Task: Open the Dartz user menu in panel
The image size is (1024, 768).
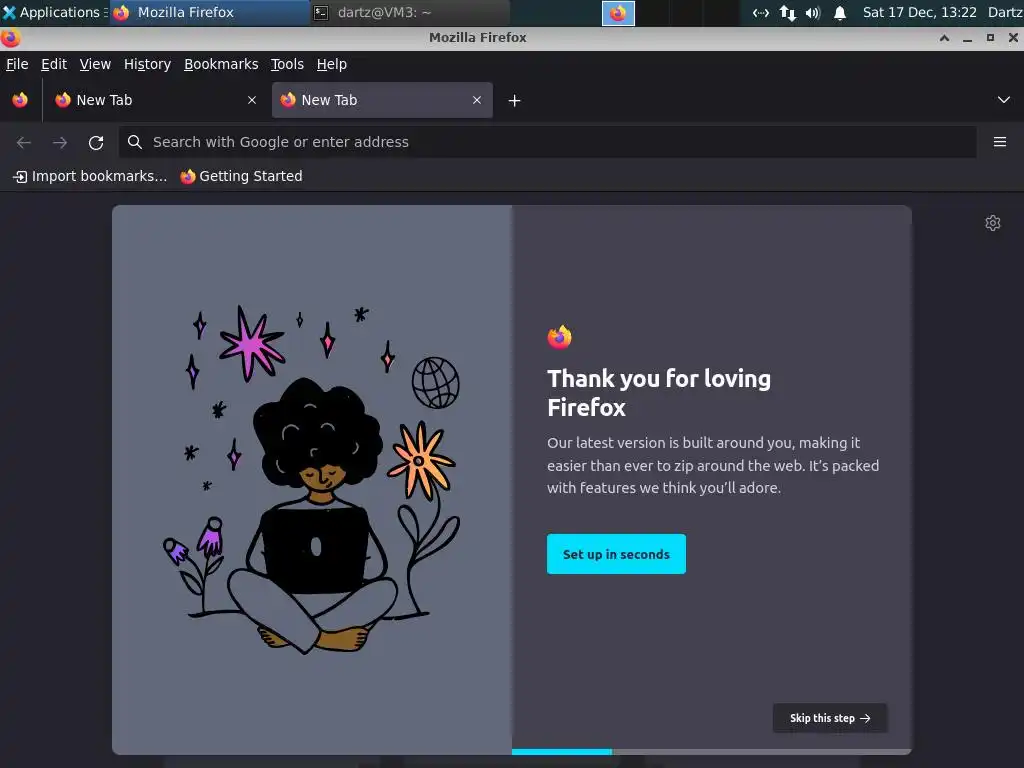Action: (1004, 12)
